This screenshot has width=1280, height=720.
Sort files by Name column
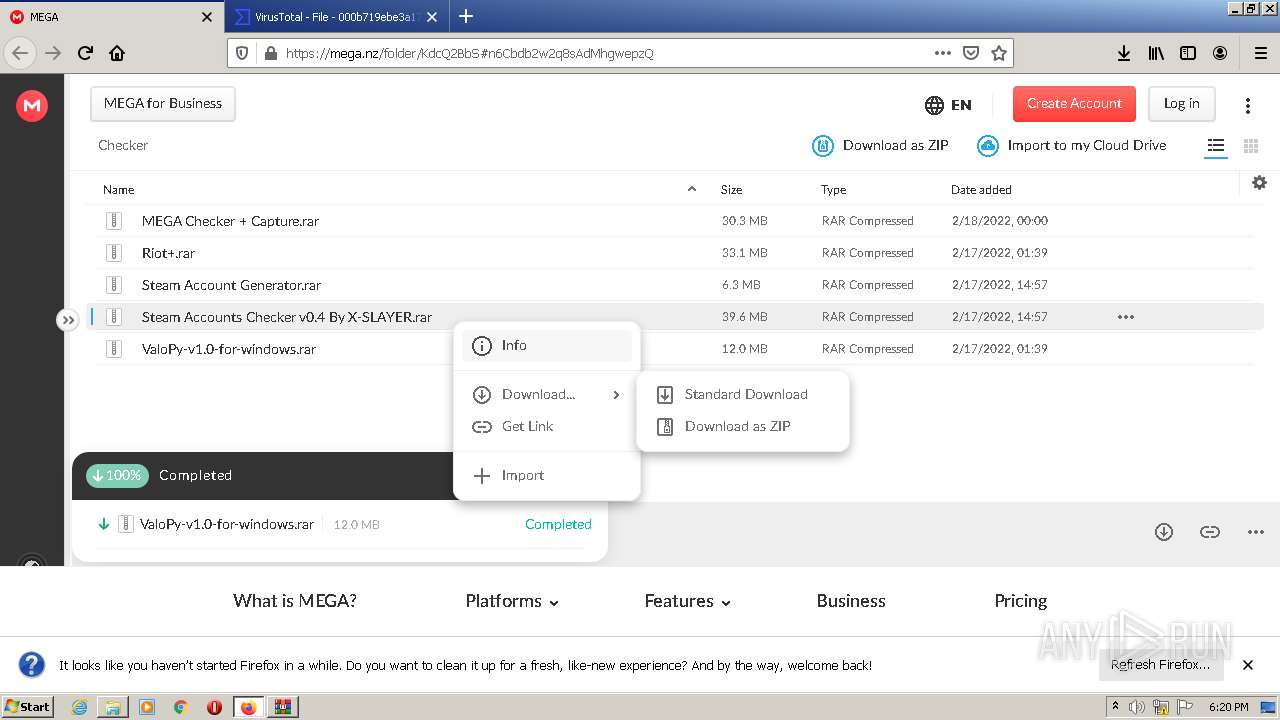(118, 189)
